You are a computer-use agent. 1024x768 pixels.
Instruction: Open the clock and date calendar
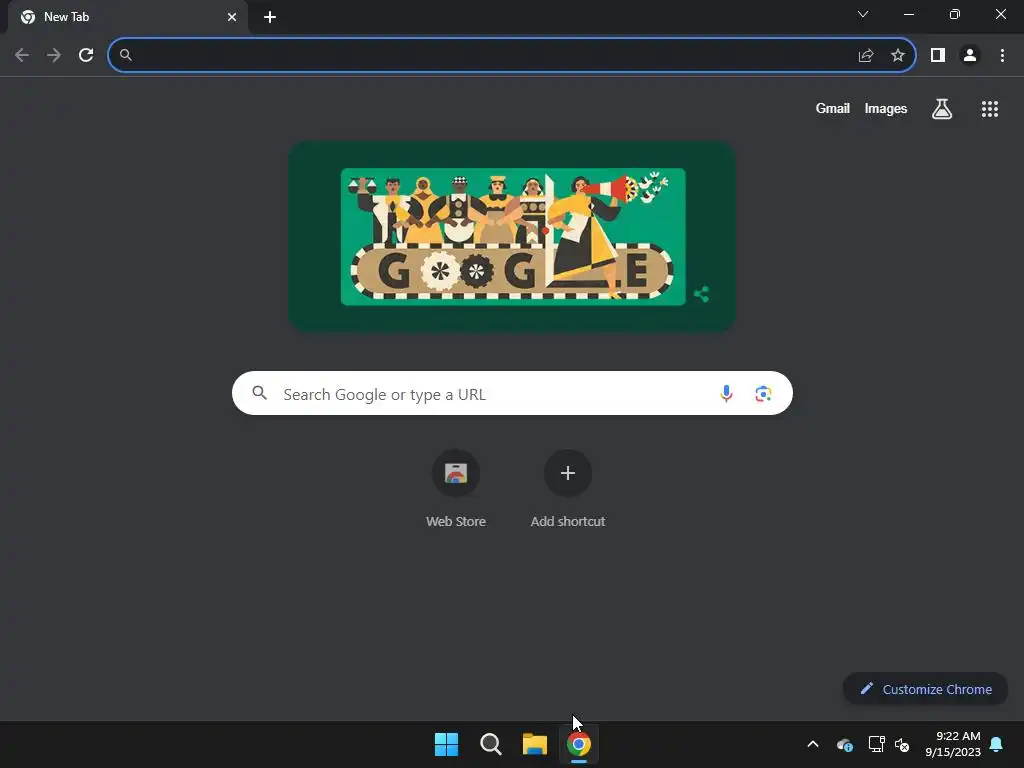(953, 744)
